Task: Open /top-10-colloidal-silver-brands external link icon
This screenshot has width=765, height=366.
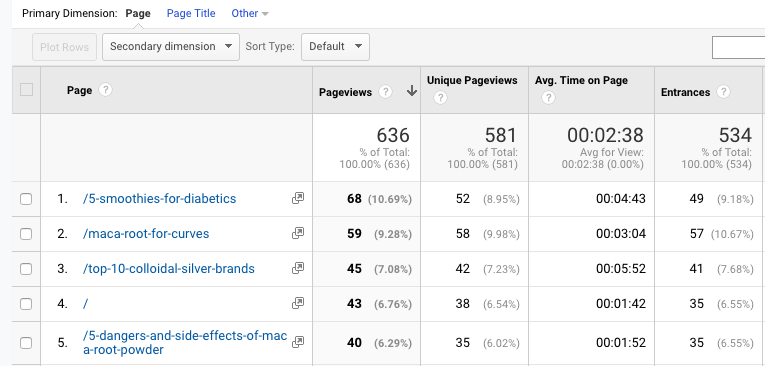Action: (x=298, y=268)
